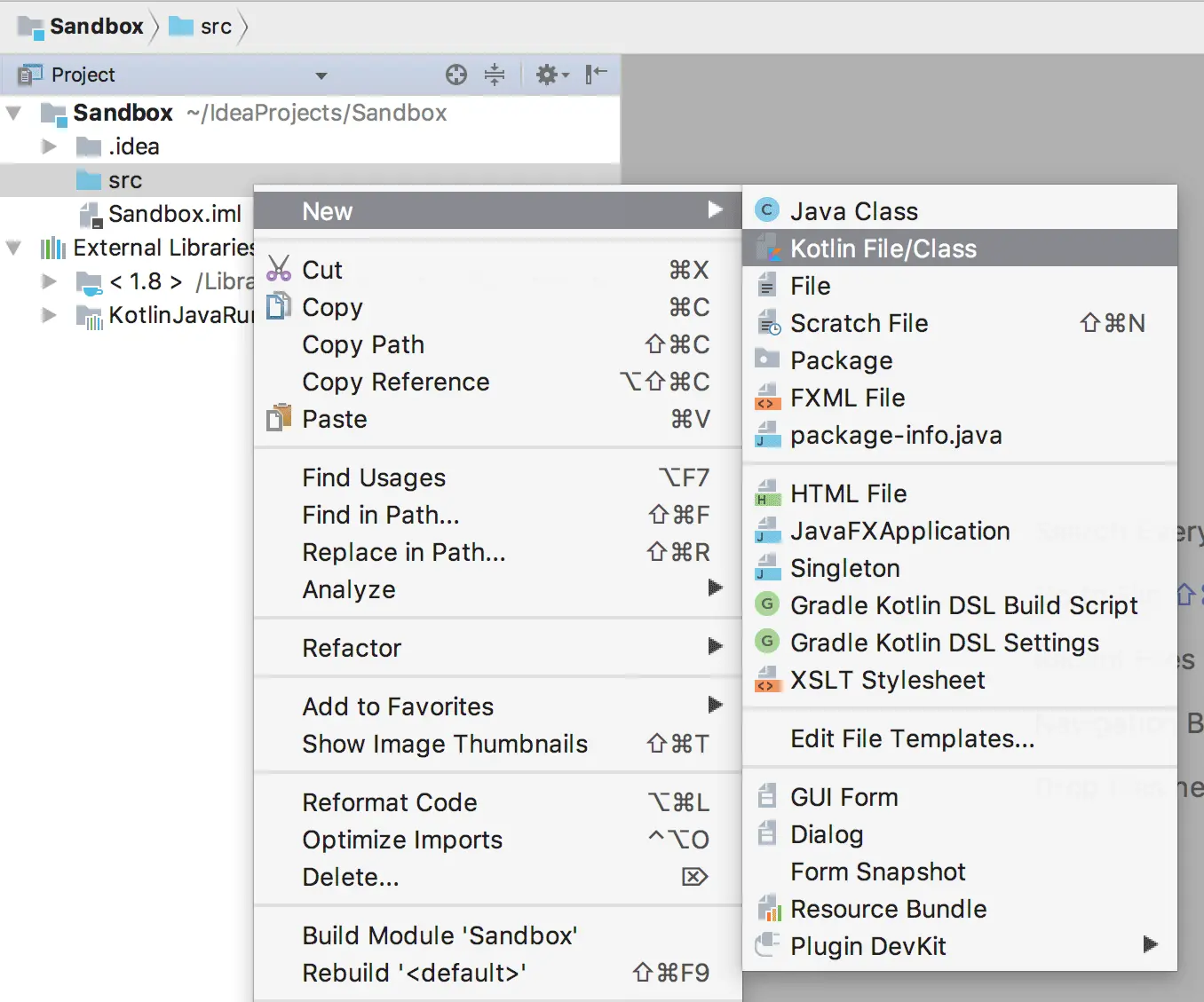Choose Copy Path from context menu
This screenshot has width=1204, height=1002.
click(498, 344)
